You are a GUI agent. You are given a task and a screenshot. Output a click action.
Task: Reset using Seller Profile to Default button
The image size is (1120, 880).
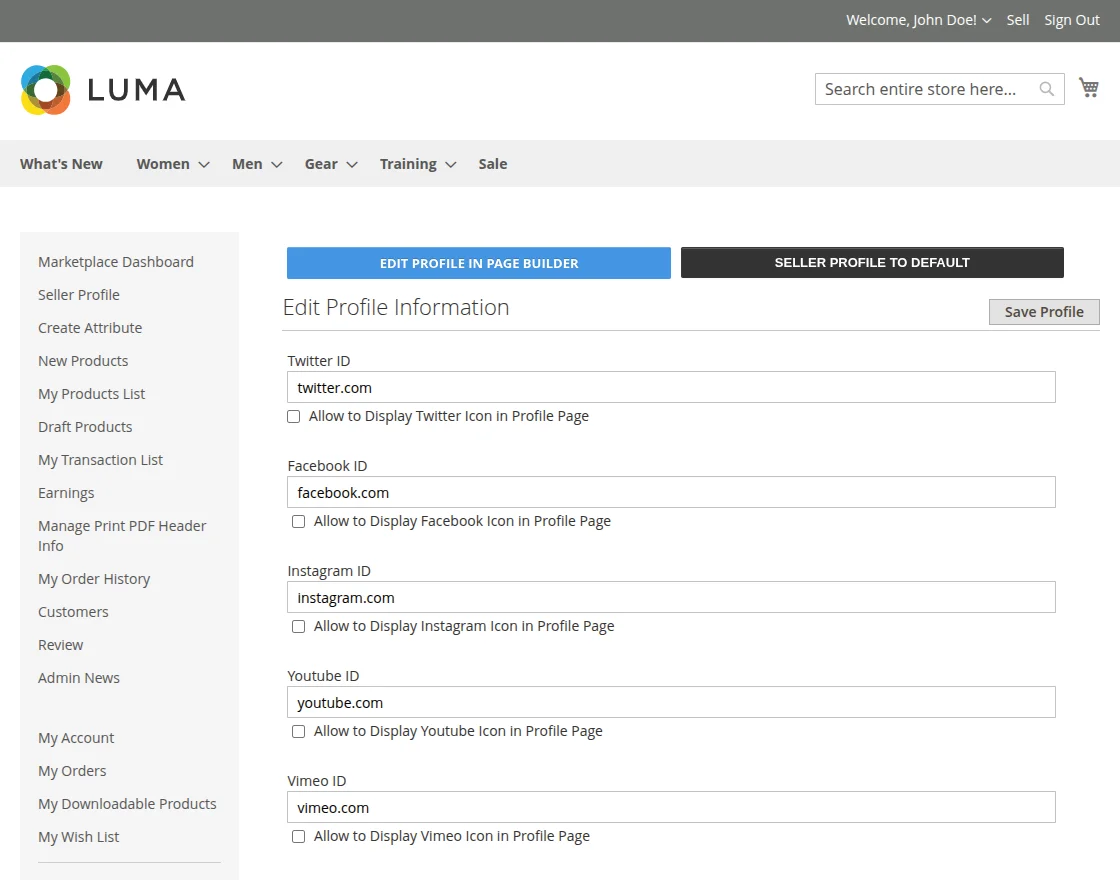(871, 263)
